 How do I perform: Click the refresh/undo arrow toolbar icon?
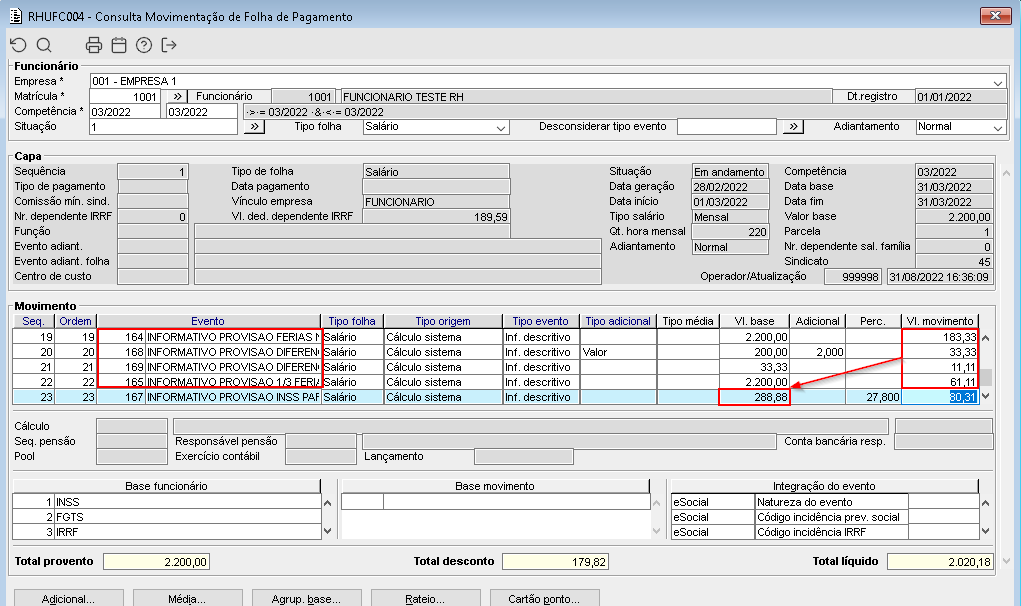(x=18, y=45)
